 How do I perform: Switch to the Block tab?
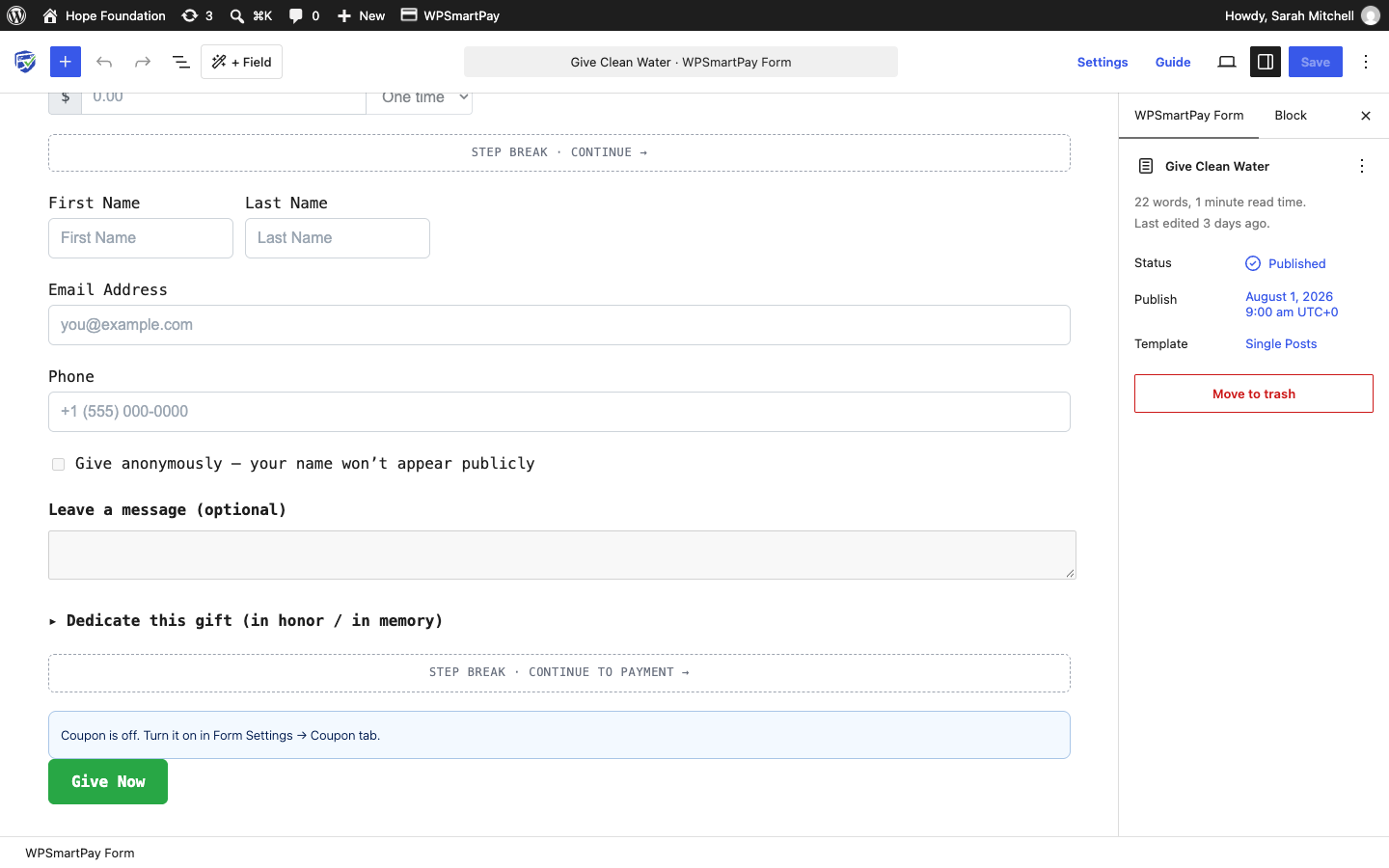[1291, 116]
